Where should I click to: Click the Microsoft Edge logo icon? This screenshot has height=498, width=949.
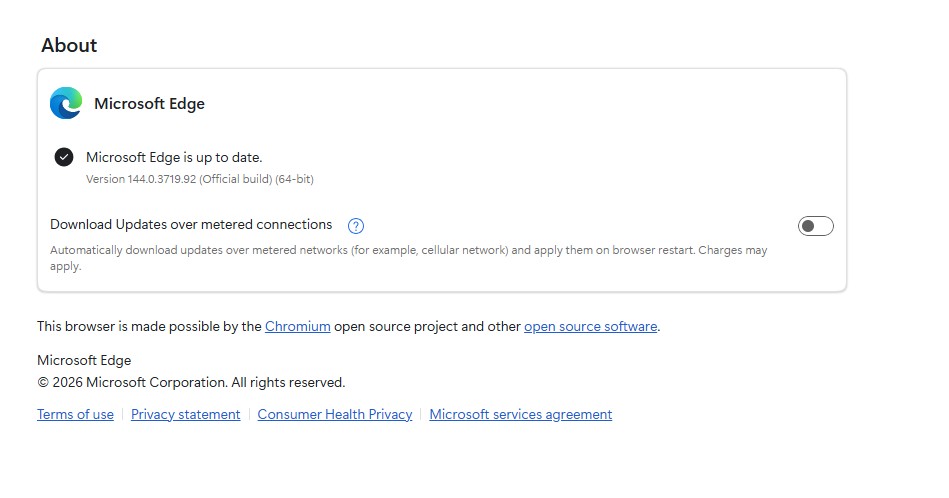pyautogui.click(x=66, y=103)
